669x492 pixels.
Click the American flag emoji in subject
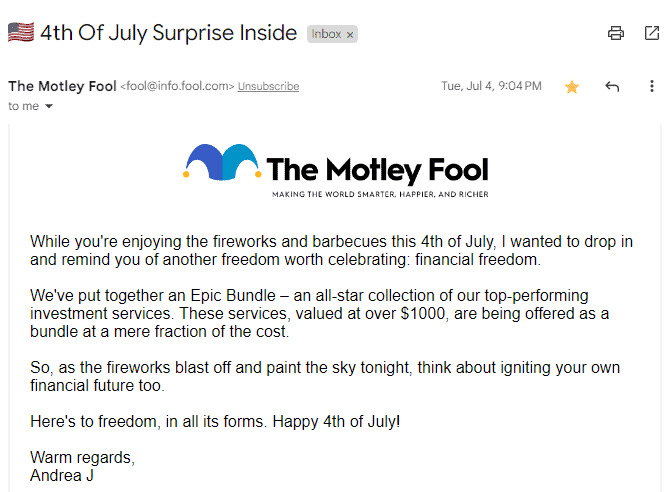[x=21, y=32]
